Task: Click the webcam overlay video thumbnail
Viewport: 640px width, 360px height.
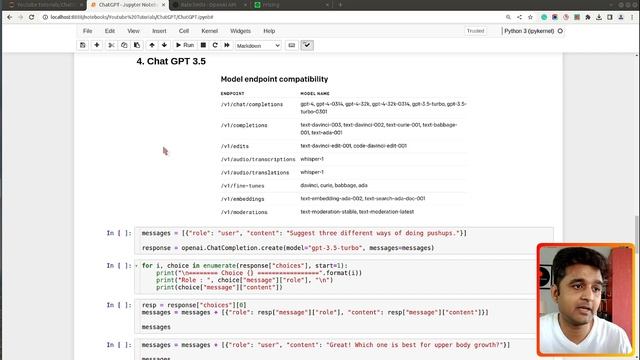Action: [586, 300]
